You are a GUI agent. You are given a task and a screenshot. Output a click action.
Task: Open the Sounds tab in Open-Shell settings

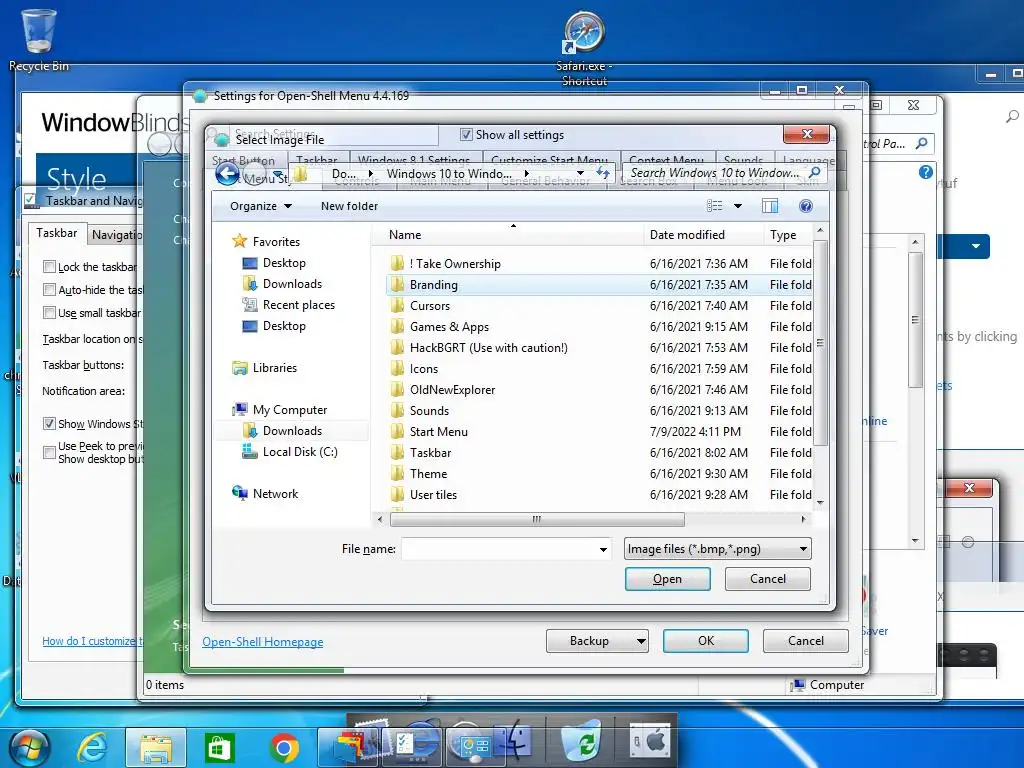click(743, 160)
